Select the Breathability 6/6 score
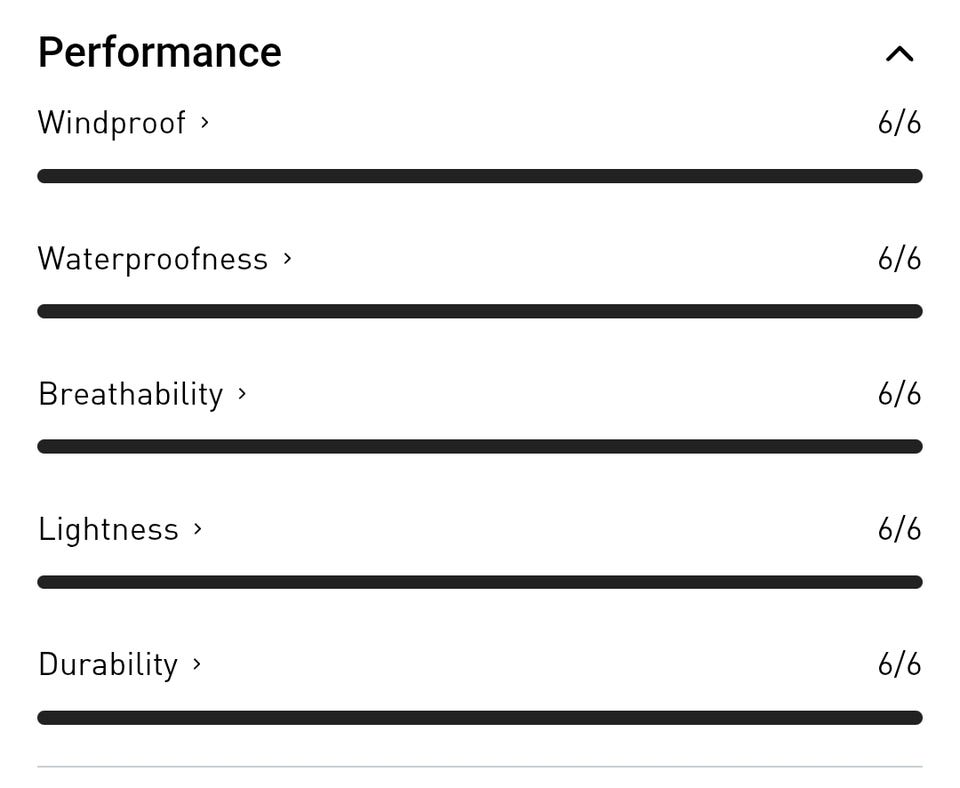 pos(899,394)
